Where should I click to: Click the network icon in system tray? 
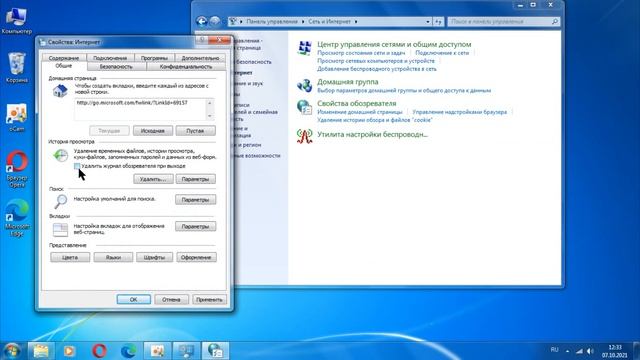pyautogui.click(x=579, y=351)
